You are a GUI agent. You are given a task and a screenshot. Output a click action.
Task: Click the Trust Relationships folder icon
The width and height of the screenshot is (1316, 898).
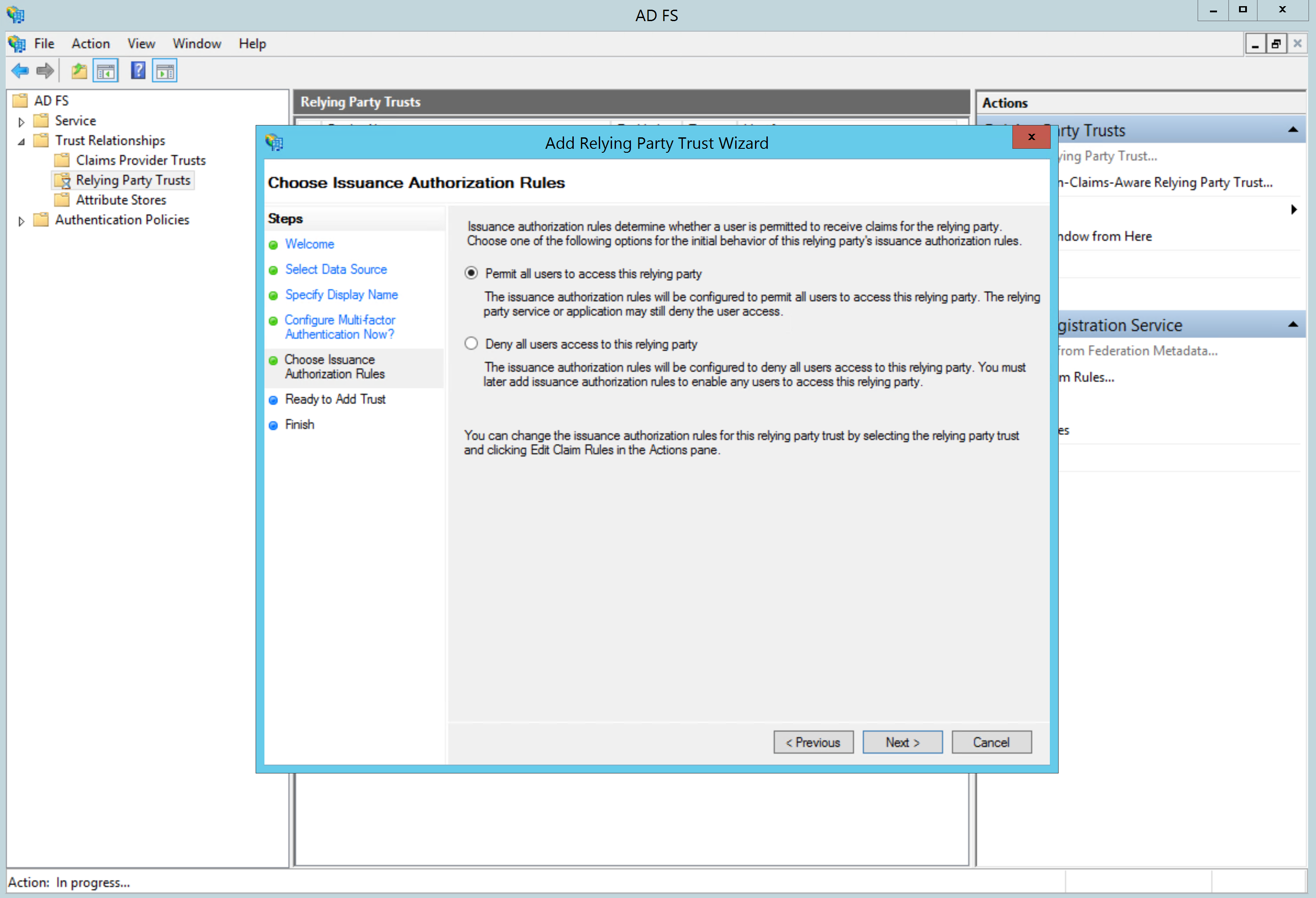41,140
